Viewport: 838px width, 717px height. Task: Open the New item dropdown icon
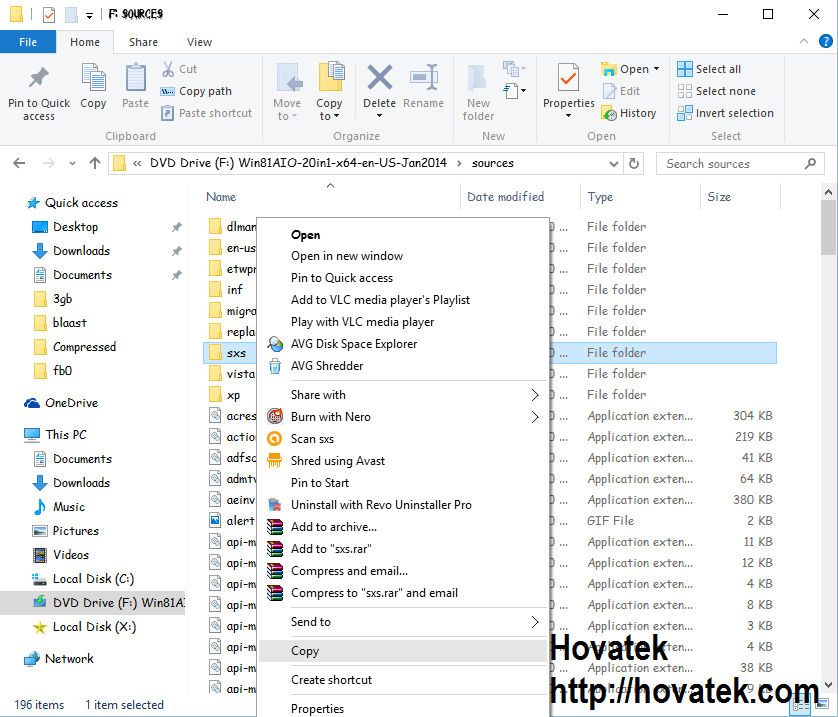pos(514,68)
